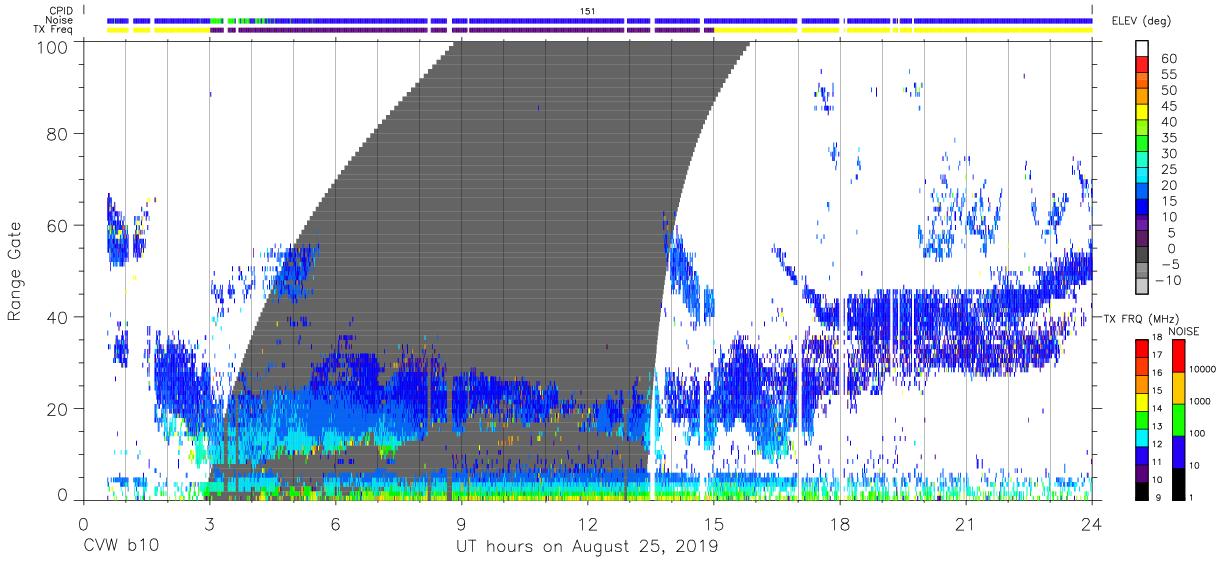The height and width of the screenshot is (567, 1228).
Task: Click the 1000 label on NOISE scale
Action: pos(1200,402)
